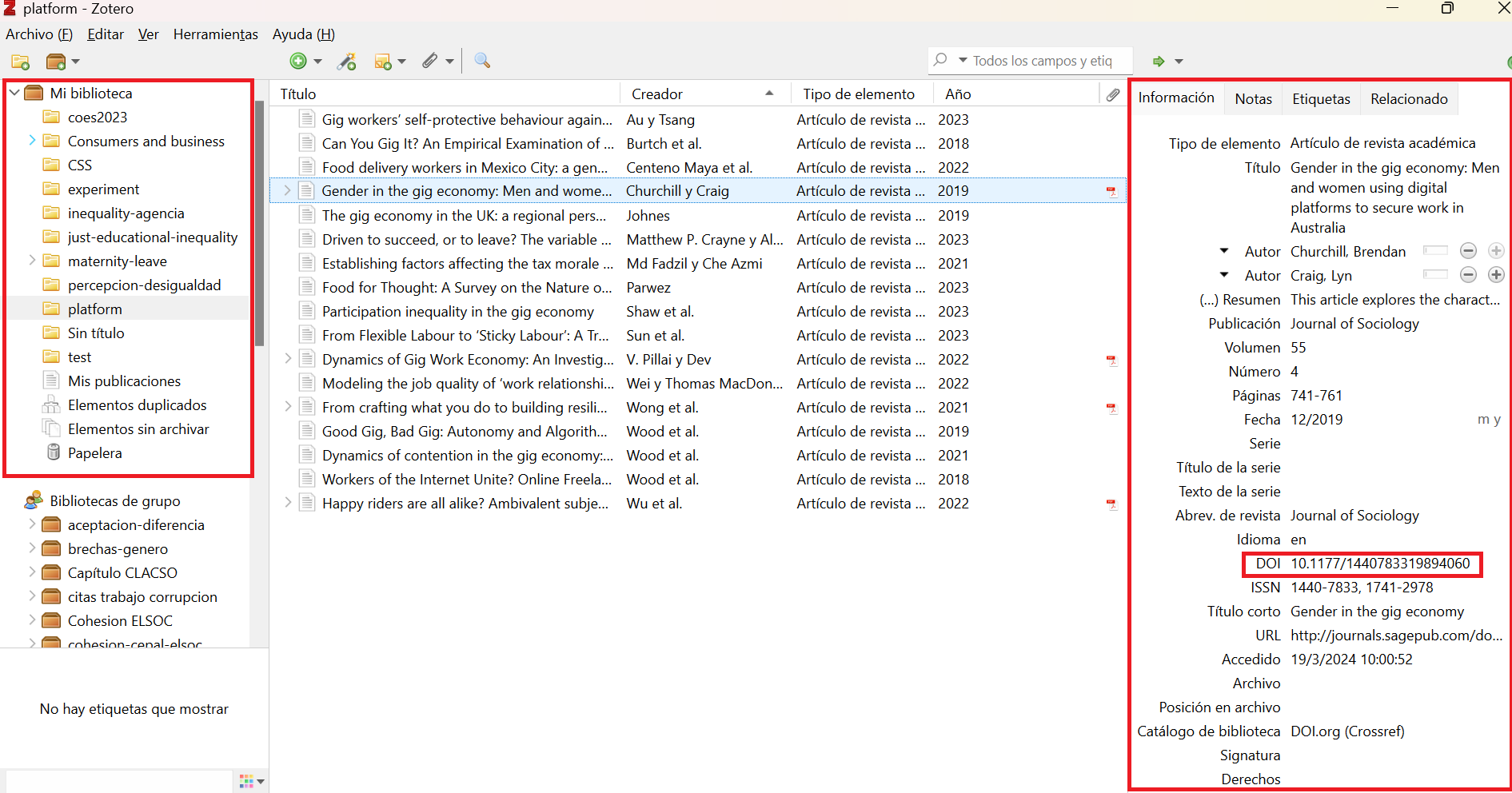Click the collections pane vertical scrollbar
Screen dimensions: 1512x793
coord(259,224)
